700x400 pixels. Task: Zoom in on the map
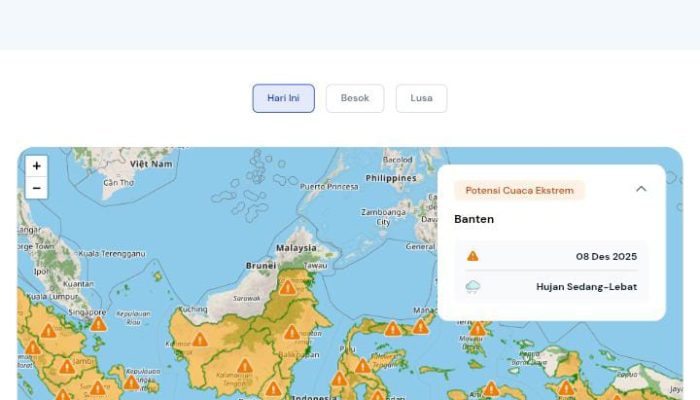click(36, 166)
